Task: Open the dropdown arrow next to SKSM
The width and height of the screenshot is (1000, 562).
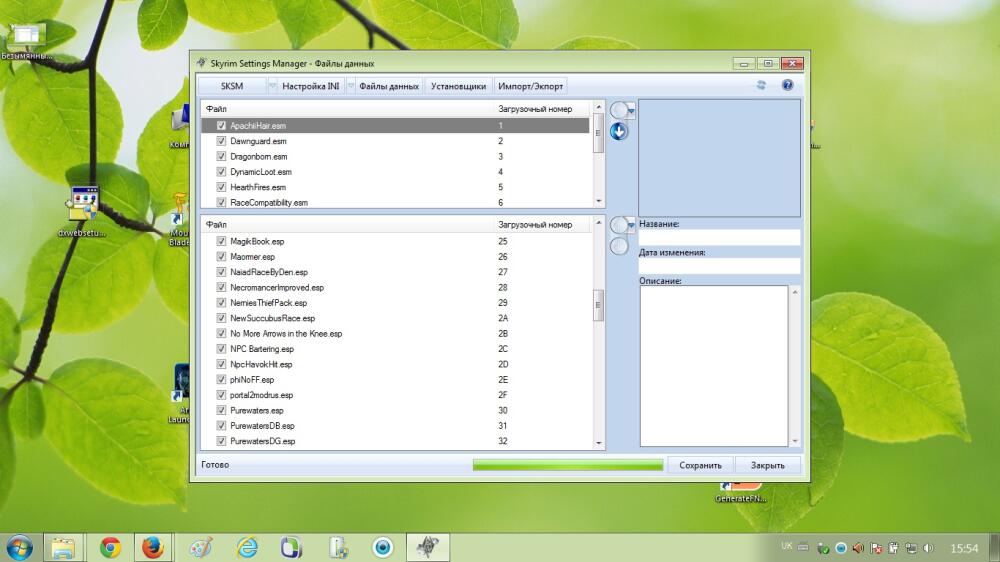Action: coord(272,85)
